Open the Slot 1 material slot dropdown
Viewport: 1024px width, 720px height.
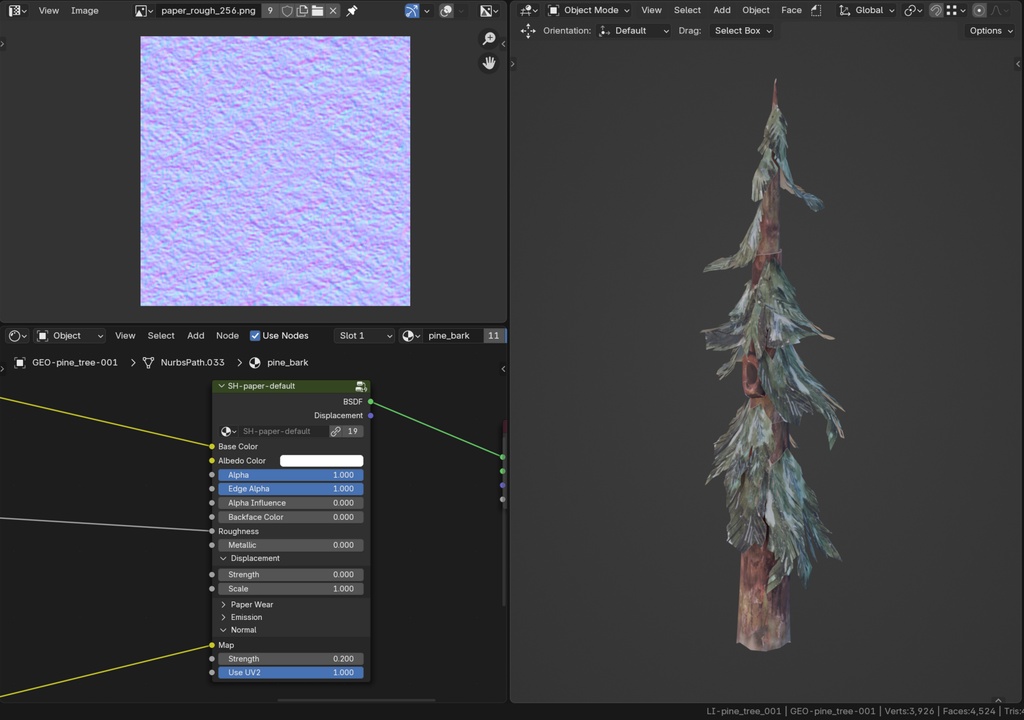[x=364, y=336]
